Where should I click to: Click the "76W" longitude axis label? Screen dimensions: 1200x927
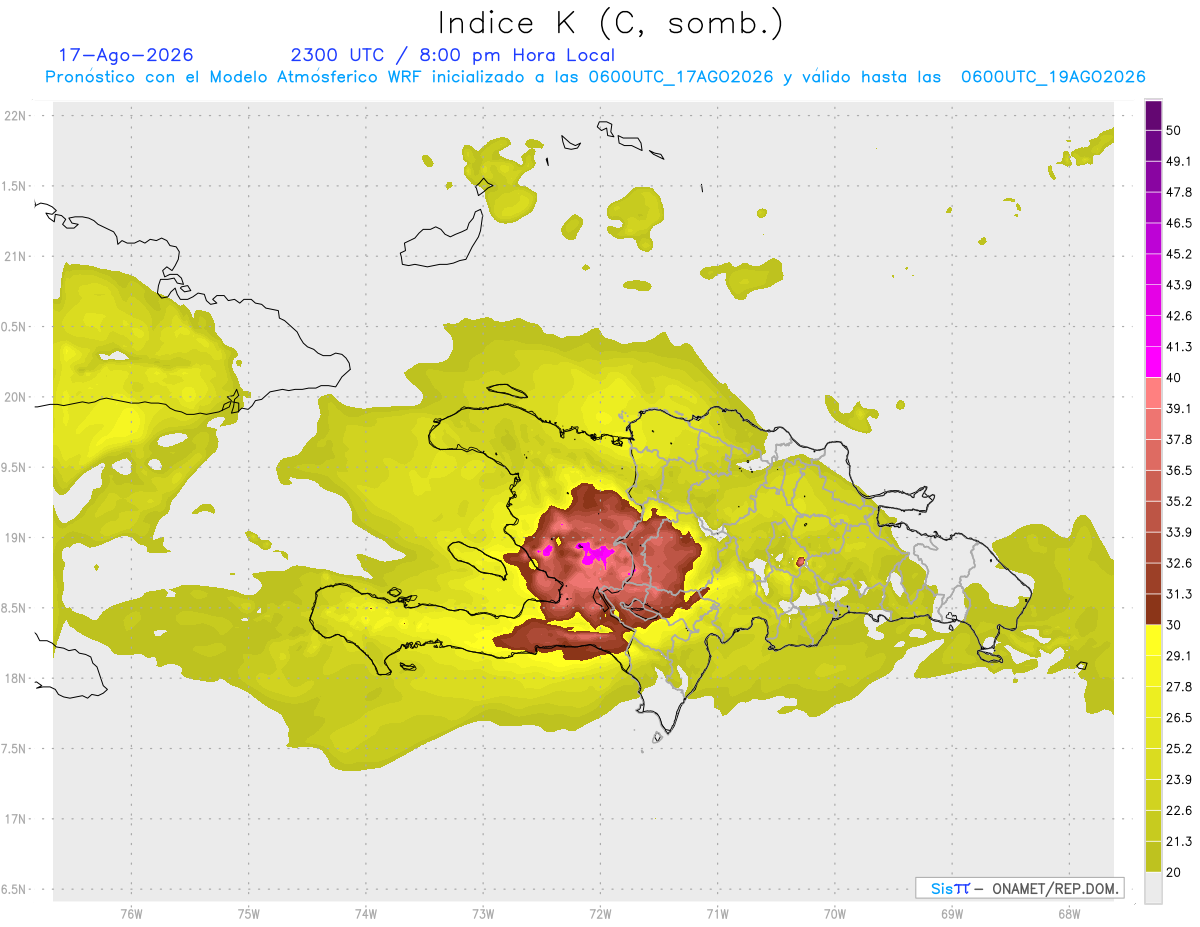click(131, 914)
